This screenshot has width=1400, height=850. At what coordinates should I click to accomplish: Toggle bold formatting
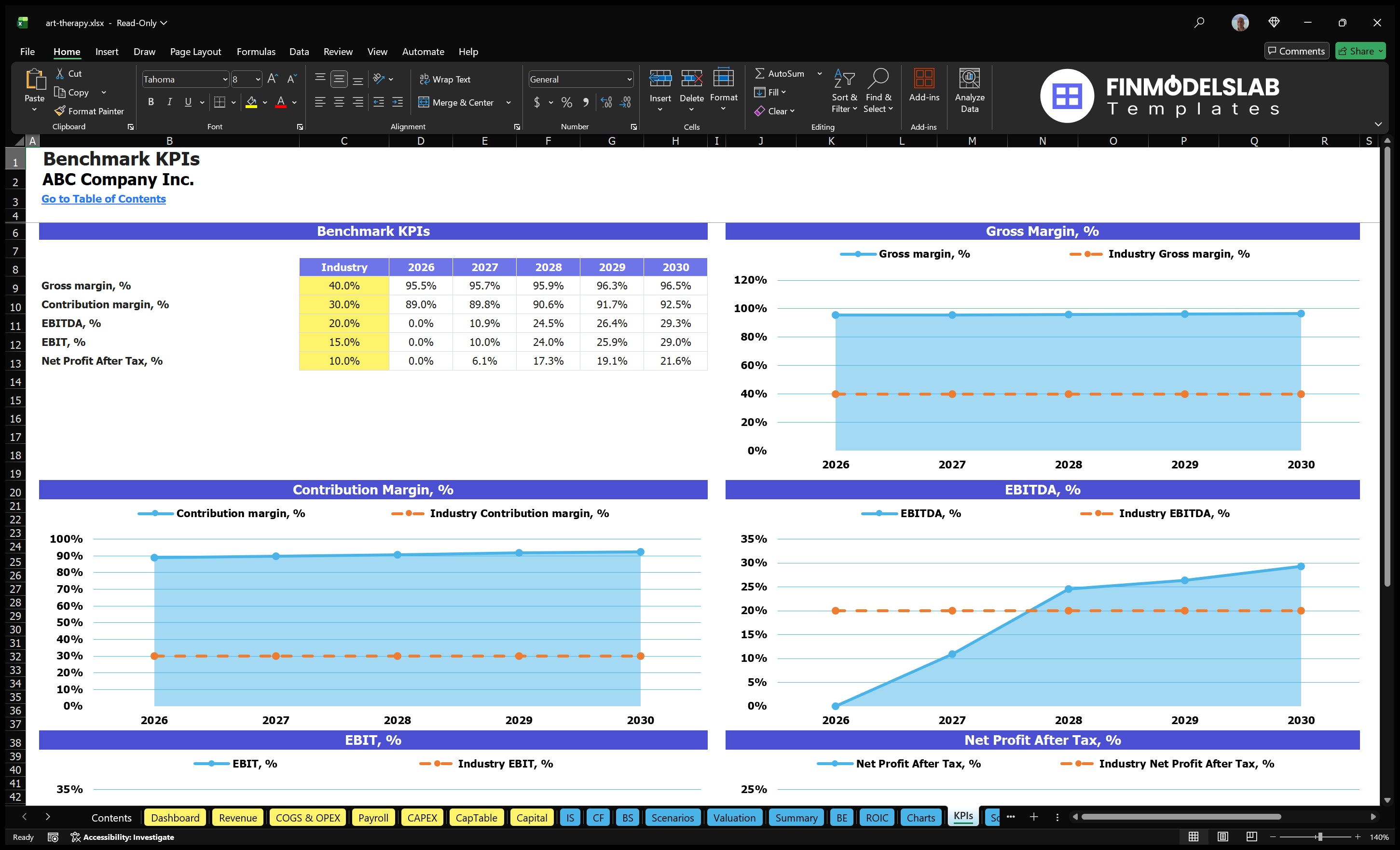(151, 102)
